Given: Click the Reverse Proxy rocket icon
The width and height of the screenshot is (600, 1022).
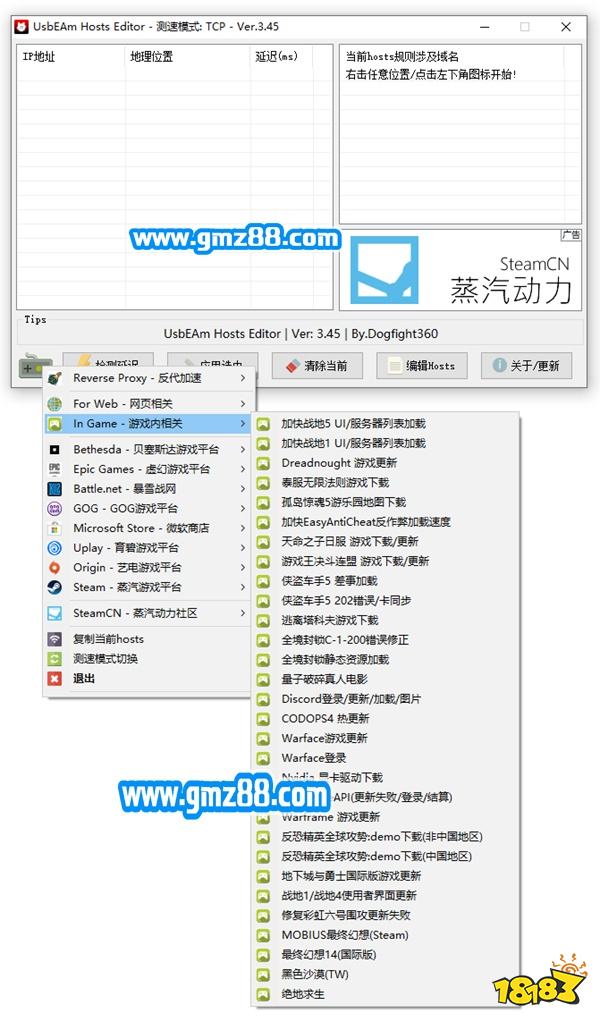Looking at the screenshot, I should coord(55,378).
